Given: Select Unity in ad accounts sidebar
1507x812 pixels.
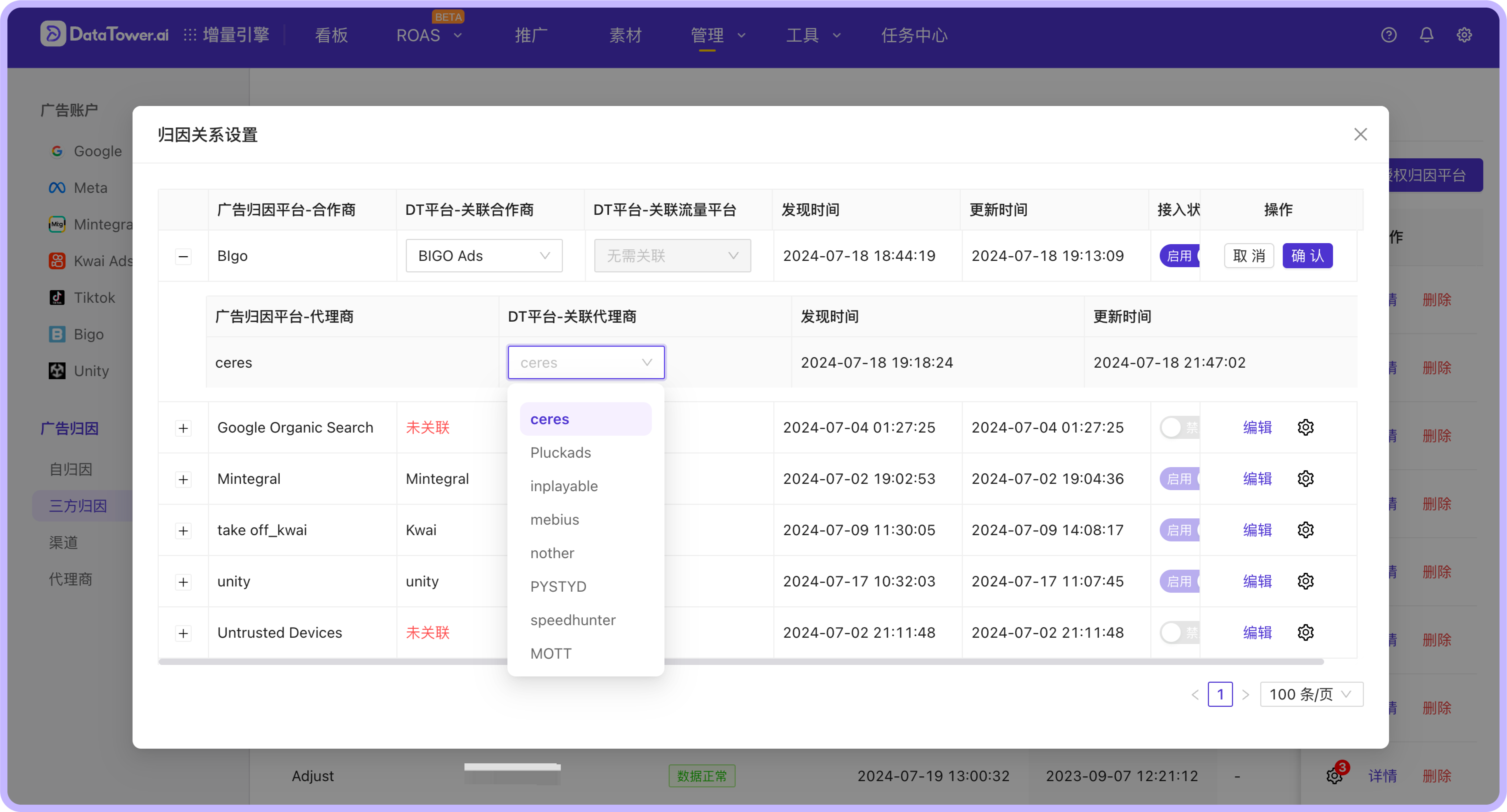Looking at the screenshot, I should click(x=79, y=371).
